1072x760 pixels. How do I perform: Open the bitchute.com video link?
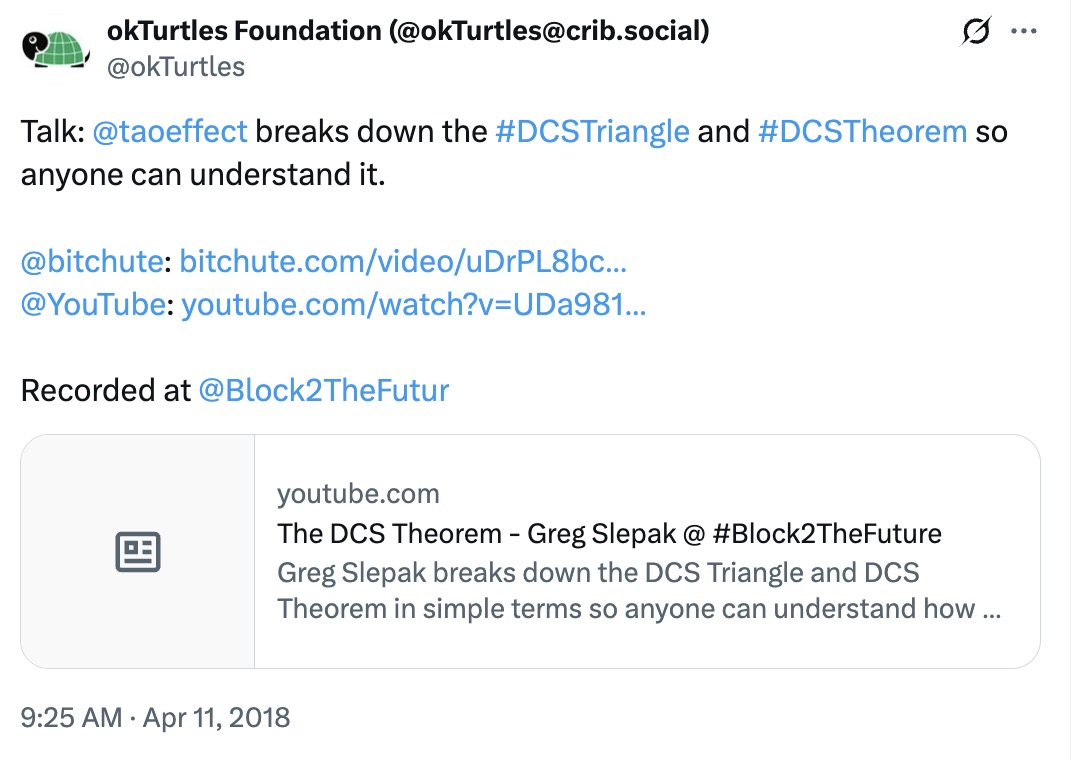pos(403,261)
